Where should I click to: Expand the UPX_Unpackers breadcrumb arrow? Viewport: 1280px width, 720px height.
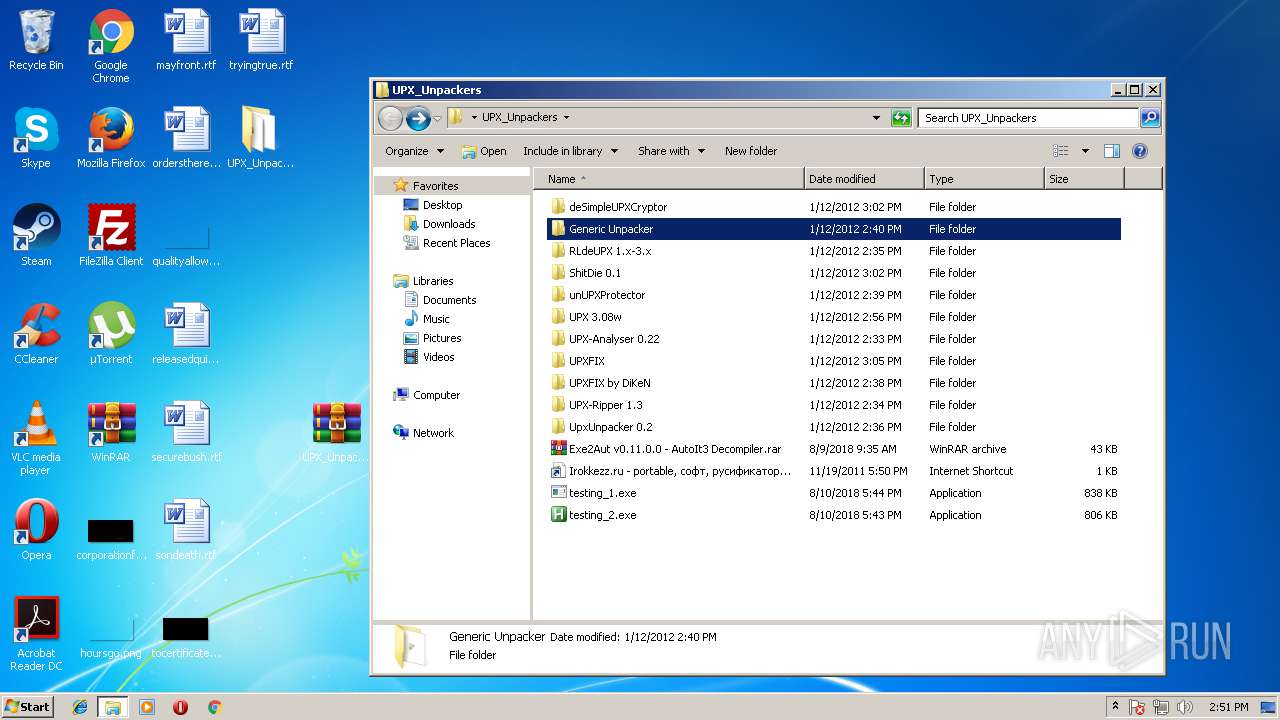(x=566, y=118)
